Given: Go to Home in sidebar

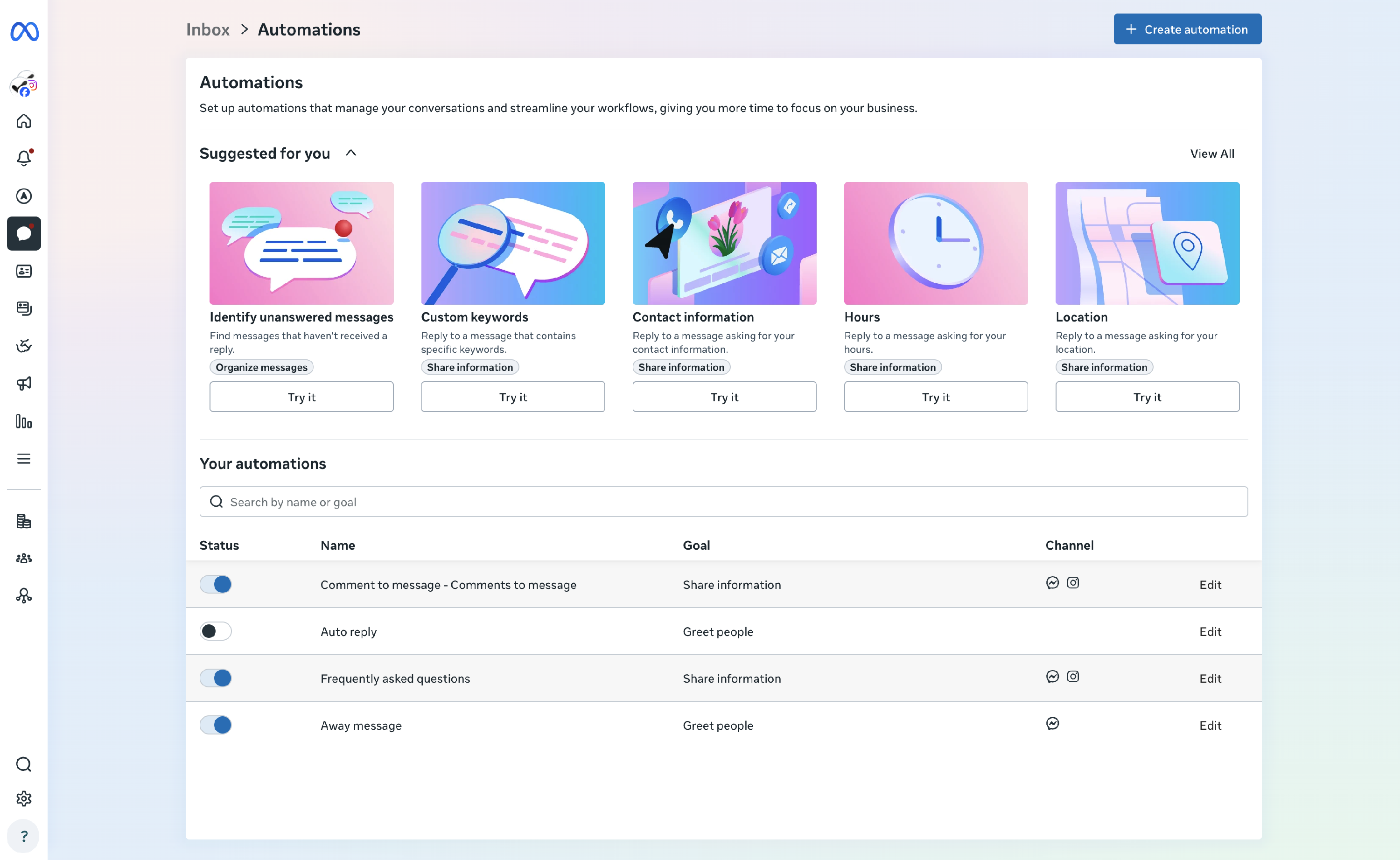Looking at the screenshot, I should pos(24,121).
